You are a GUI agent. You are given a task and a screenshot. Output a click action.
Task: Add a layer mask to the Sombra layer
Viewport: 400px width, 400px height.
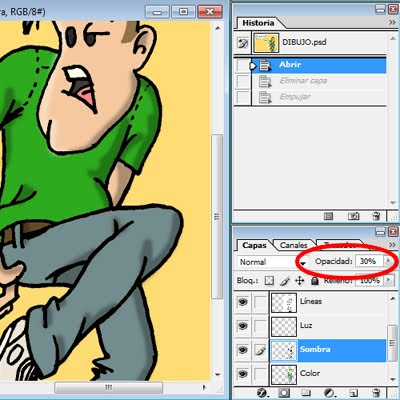tap(284, 393)
